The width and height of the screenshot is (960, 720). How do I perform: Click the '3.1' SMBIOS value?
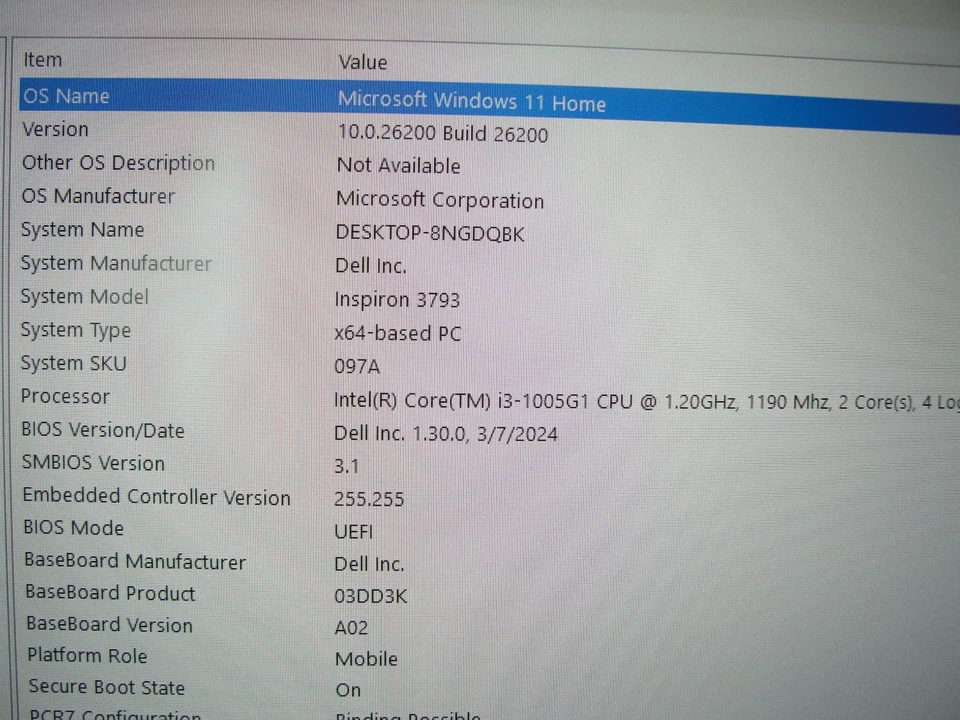click(347, 467)
